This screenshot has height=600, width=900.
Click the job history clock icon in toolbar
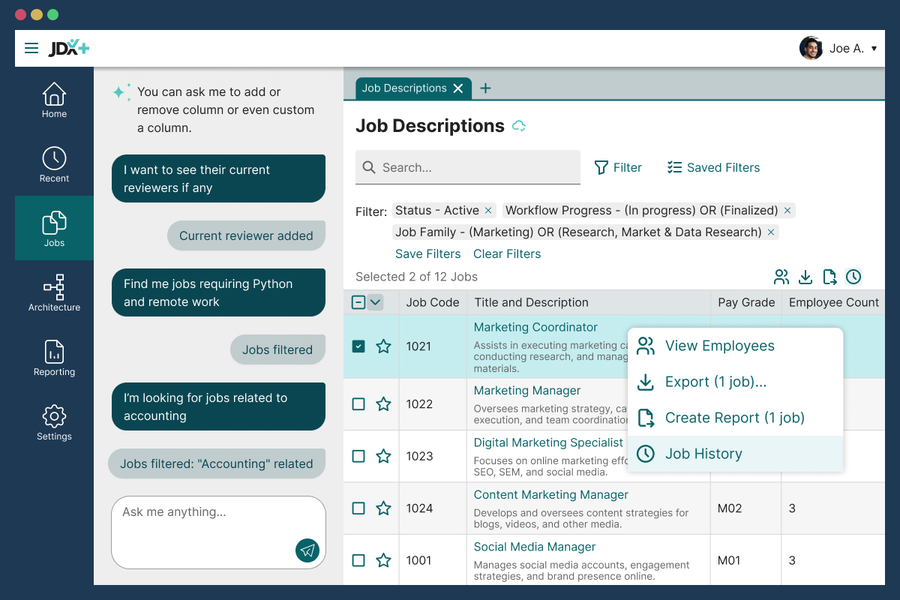click(x=853, y=277)
